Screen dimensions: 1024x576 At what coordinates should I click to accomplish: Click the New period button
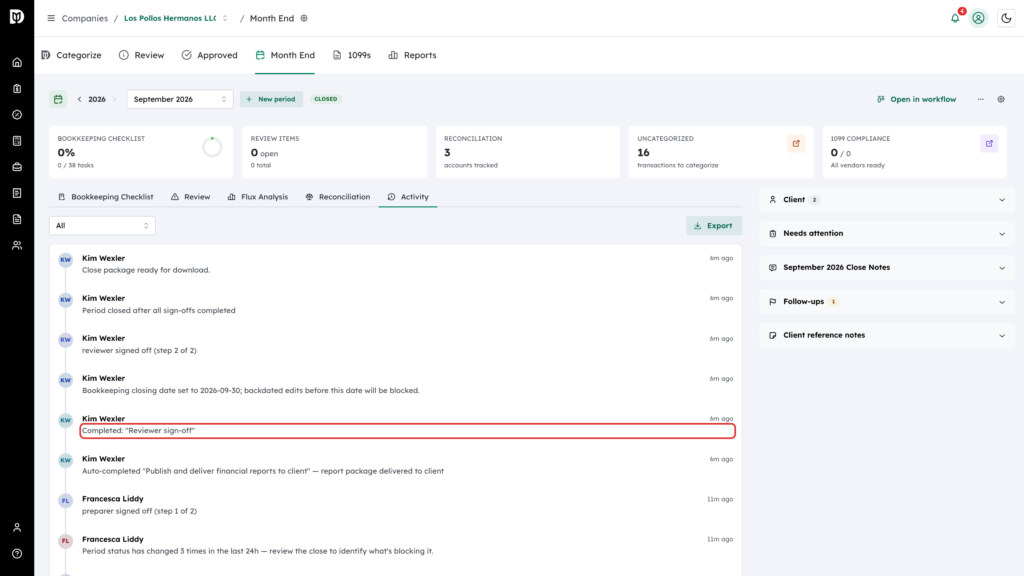[x=271, y=99]
